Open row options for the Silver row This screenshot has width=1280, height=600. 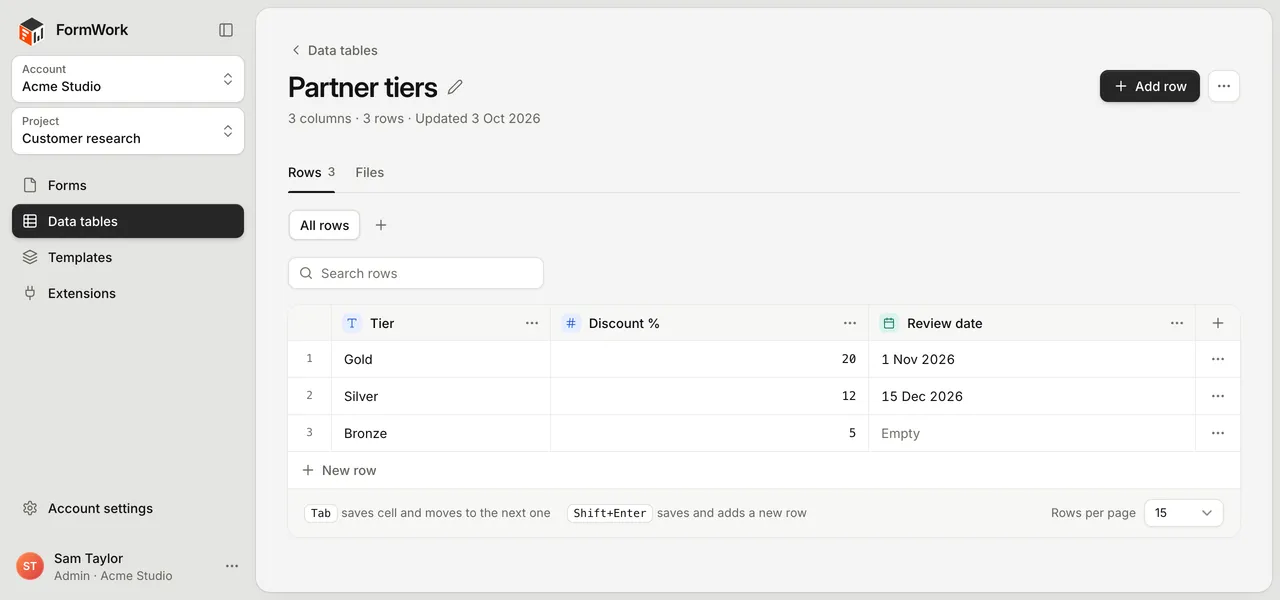(1218, 396)
